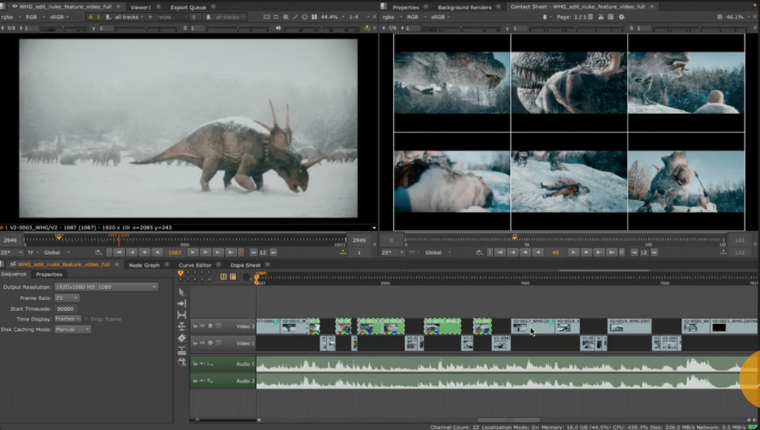The image size is (760, 430).
Task: Switch to the Export Queue tab
Action: point(188,7)
